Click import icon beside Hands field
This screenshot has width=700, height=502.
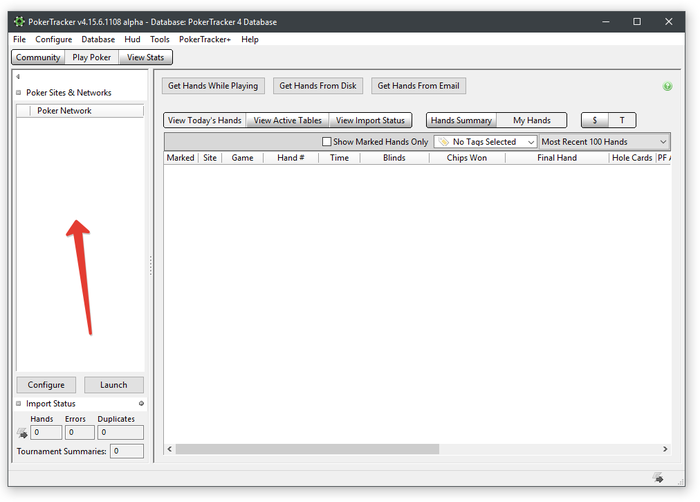coord(22,432)
